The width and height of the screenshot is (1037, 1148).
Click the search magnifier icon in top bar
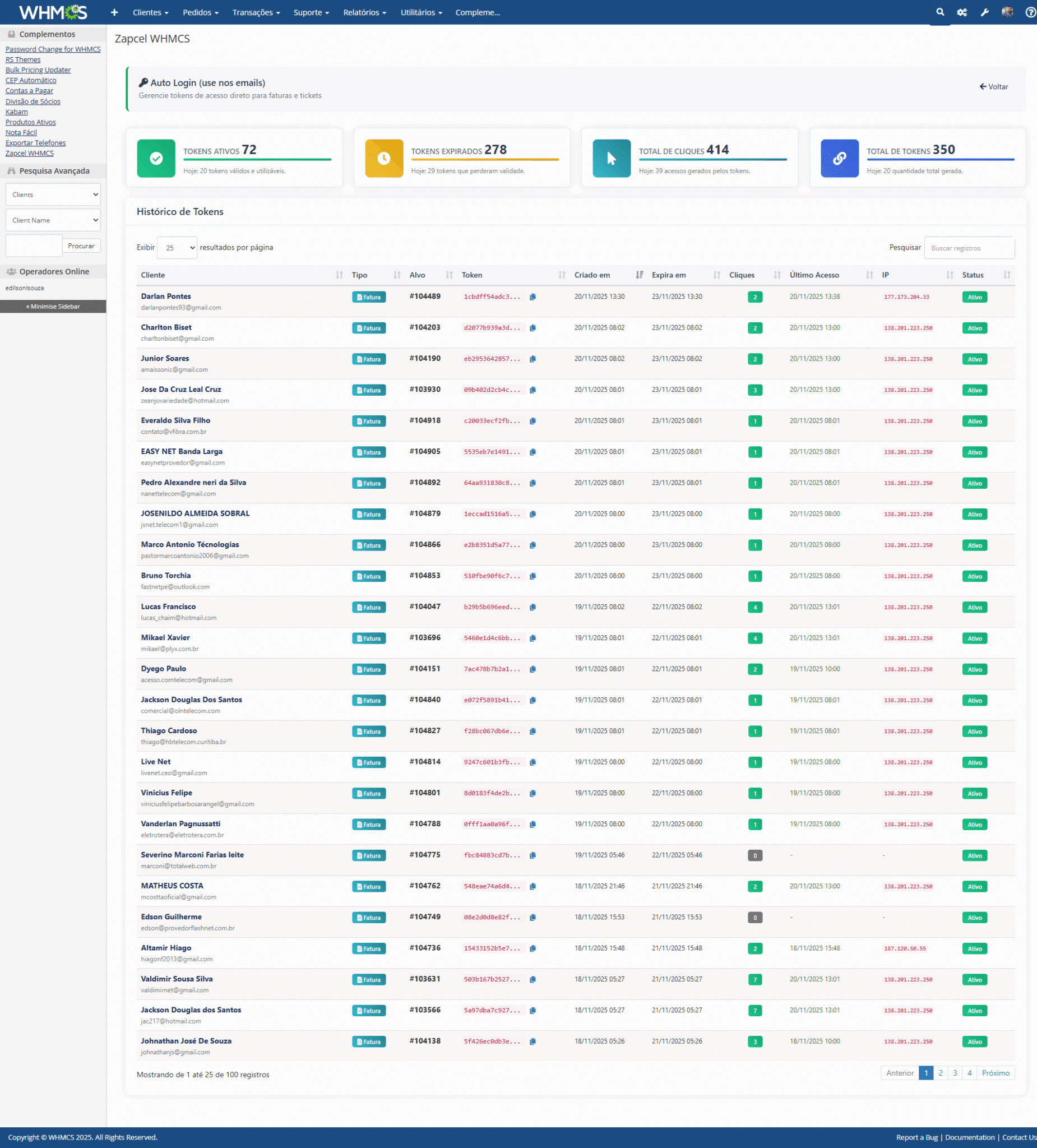(939, 12)
